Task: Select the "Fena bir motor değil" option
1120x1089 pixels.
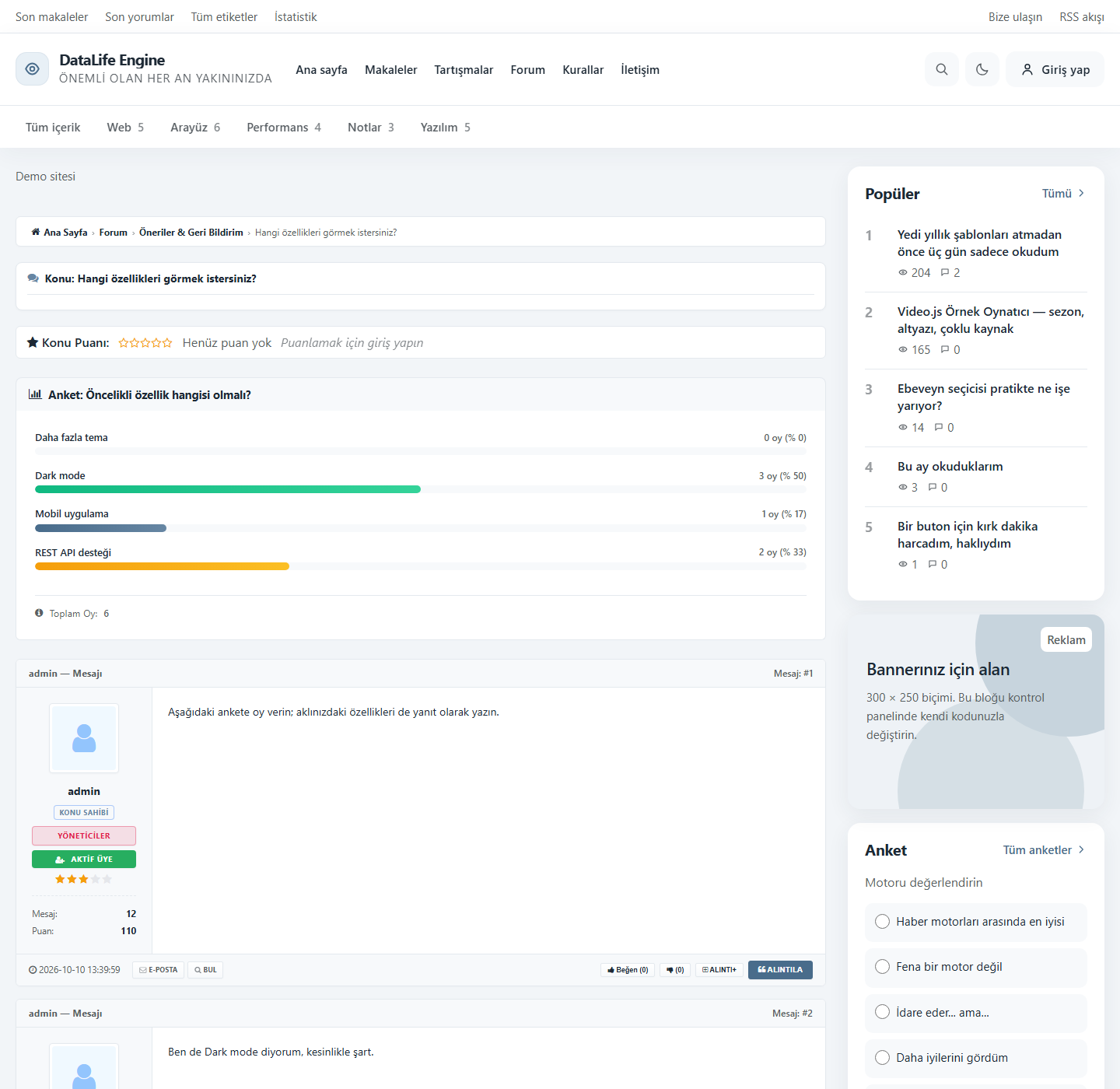Action: (x=976, y=967)
